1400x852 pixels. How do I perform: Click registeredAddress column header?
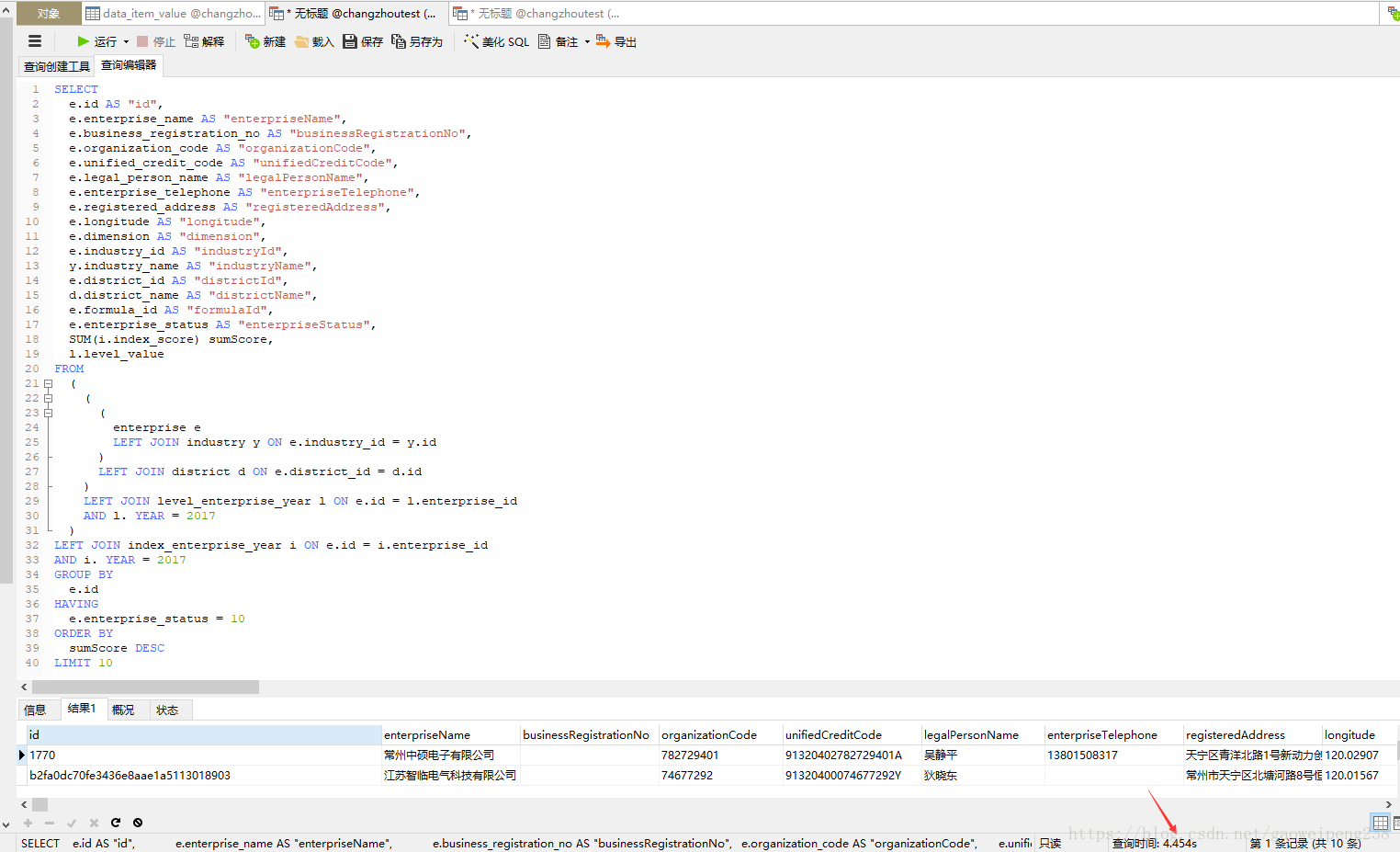1253,734
